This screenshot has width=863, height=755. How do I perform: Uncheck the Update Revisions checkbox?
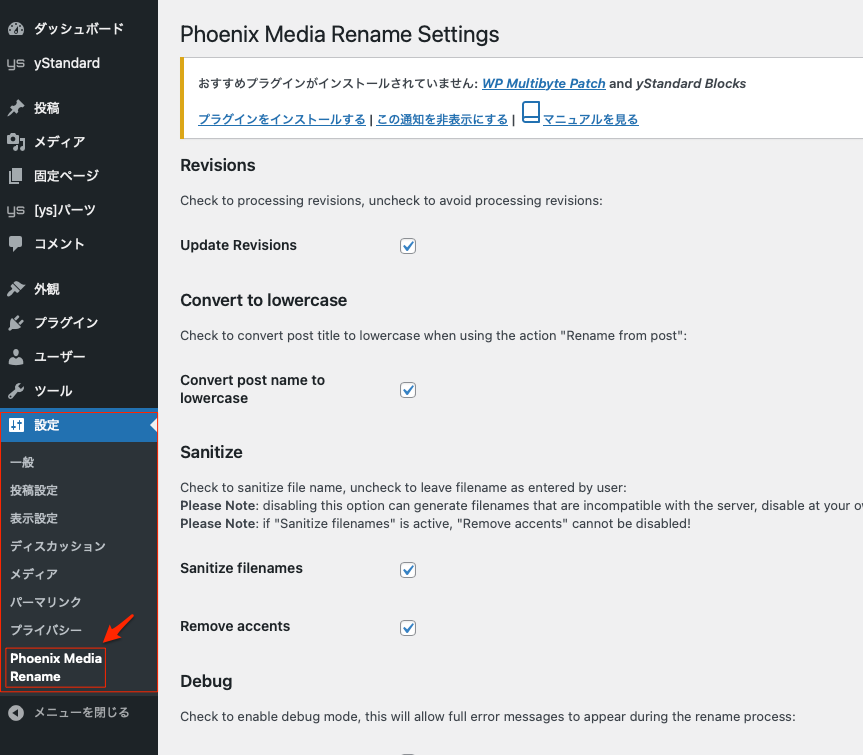[408, 246]
